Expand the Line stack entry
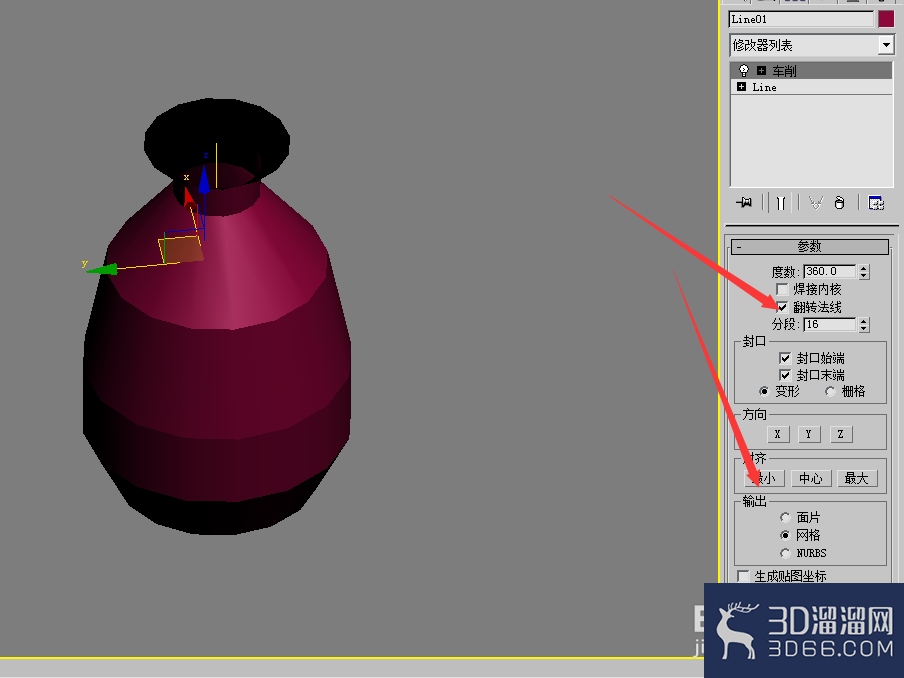 [741, 86]
